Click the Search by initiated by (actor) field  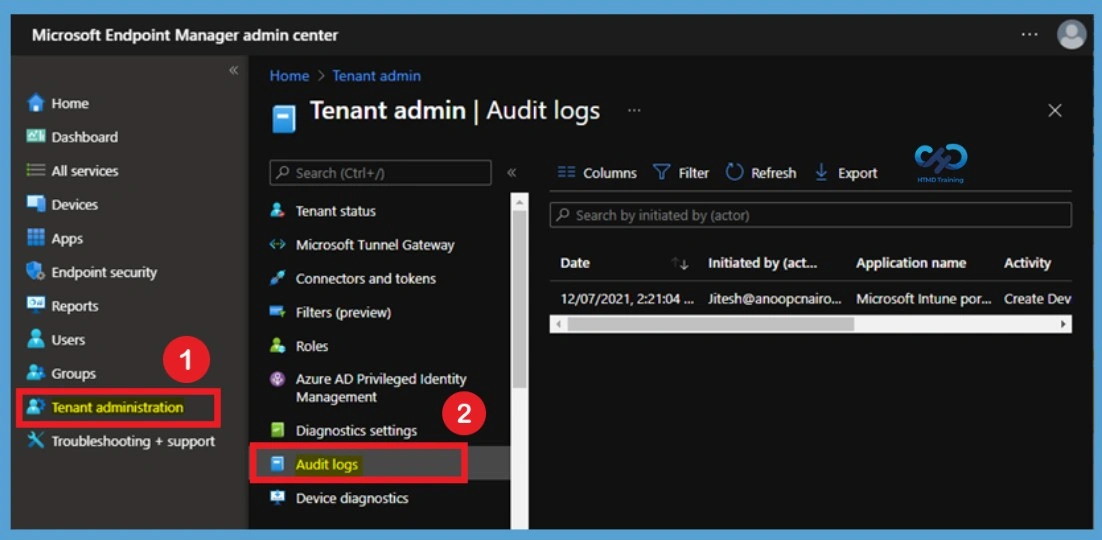point(810,215)
